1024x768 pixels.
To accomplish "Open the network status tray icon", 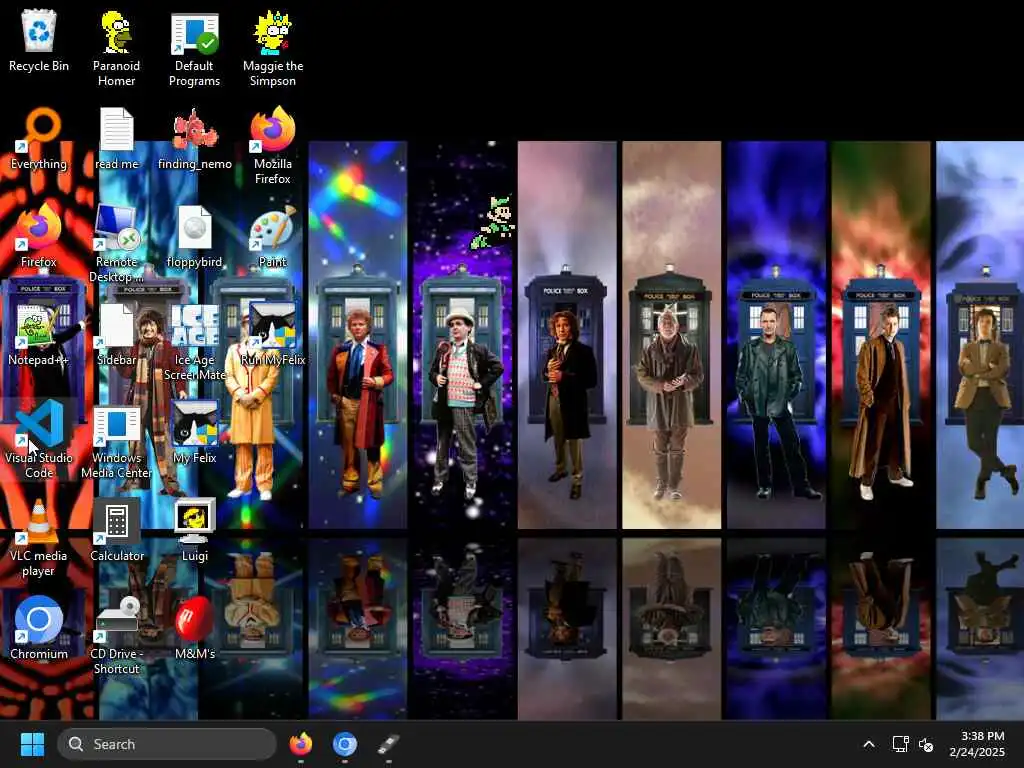I will point(901,744).
